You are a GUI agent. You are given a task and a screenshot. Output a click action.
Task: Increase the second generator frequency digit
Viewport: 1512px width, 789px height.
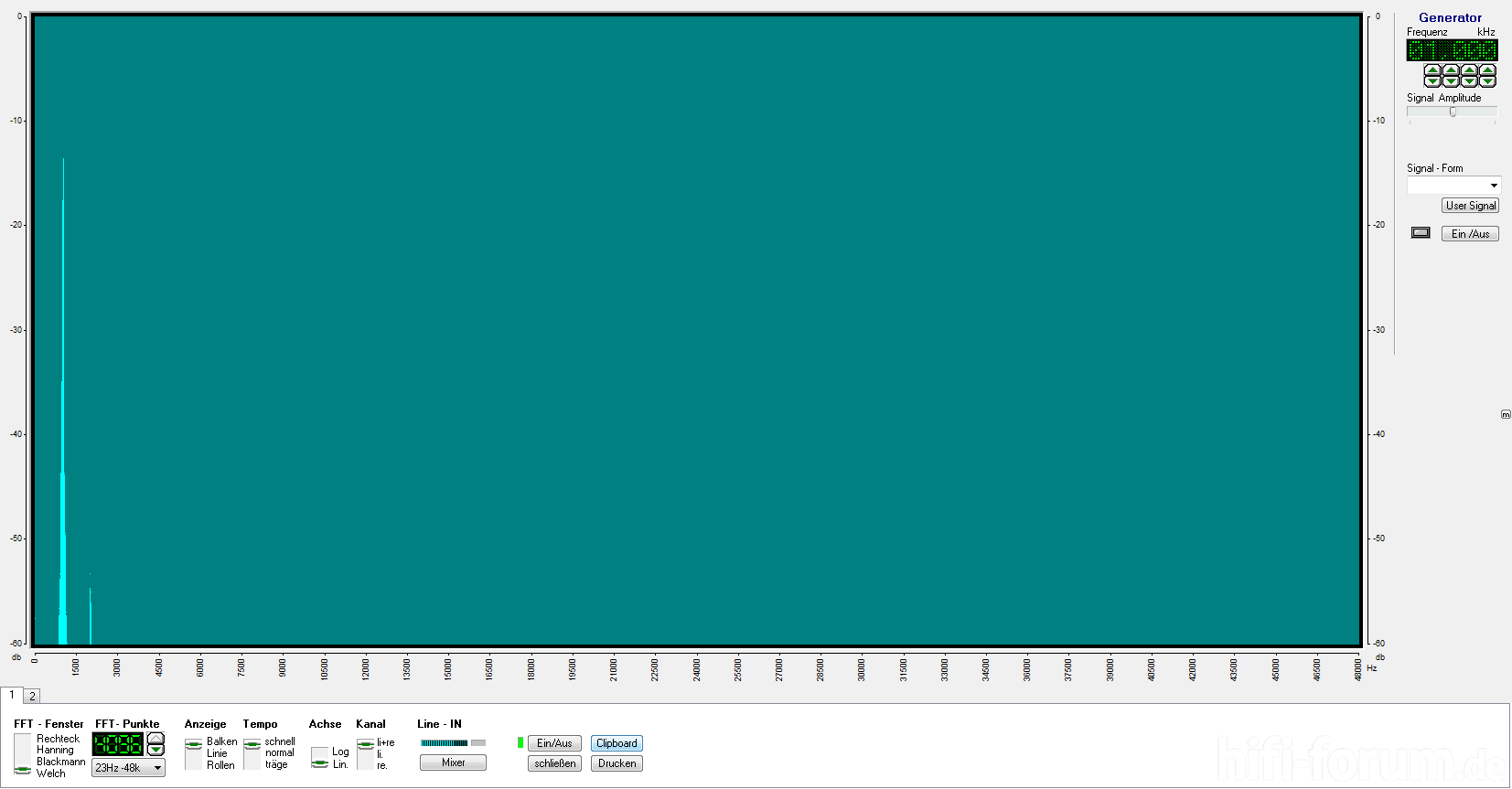[1451, 70]
